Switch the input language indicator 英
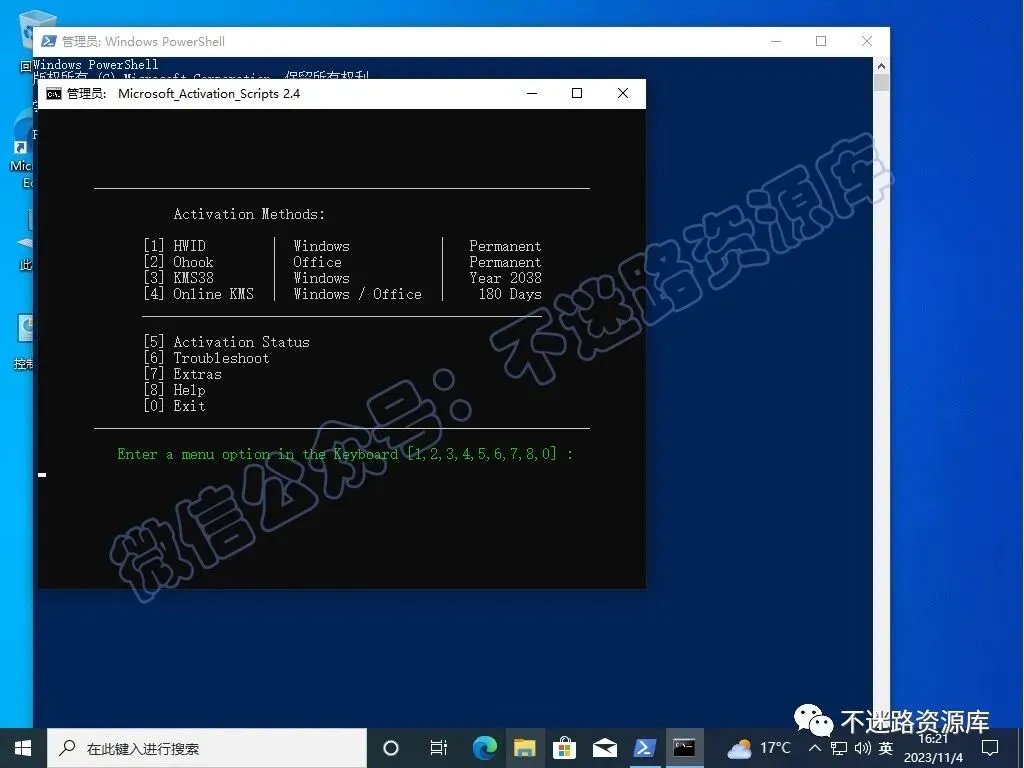The image size is (1024, 768). (886, 748)
